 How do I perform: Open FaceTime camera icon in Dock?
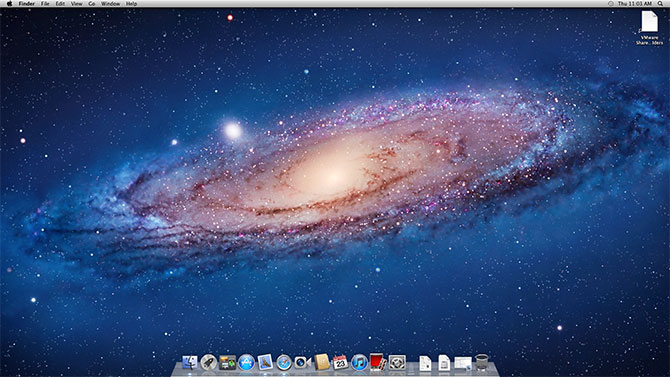(x=303, y=362)
